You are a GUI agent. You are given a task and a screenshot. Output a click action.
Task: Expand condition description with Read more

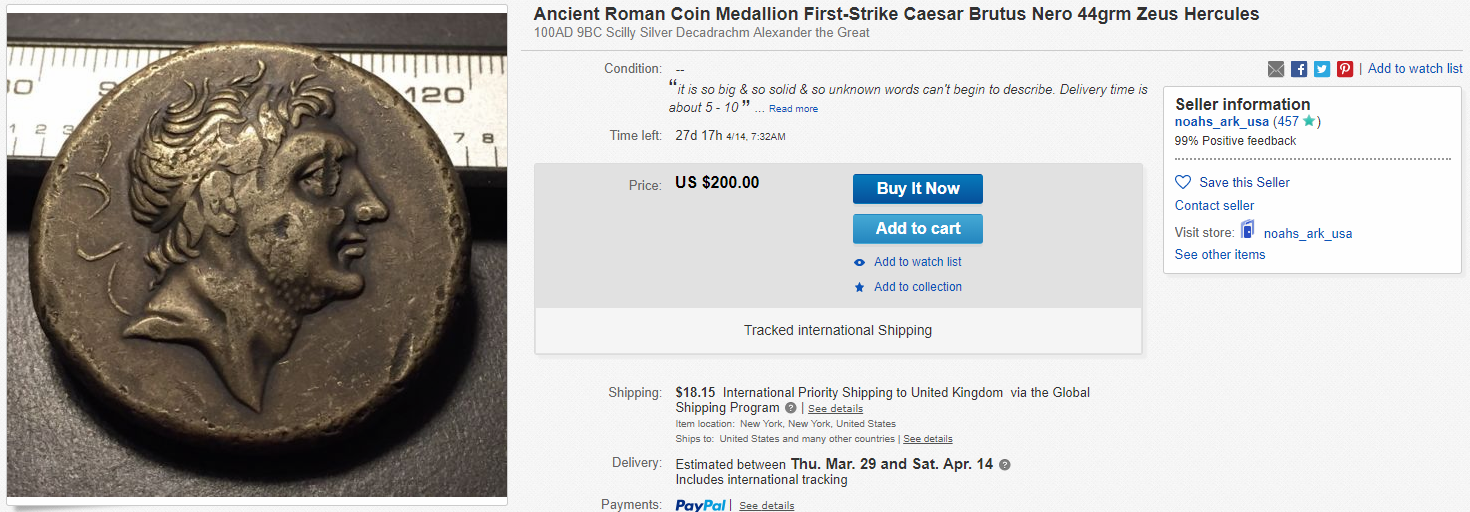click(793, 109)
